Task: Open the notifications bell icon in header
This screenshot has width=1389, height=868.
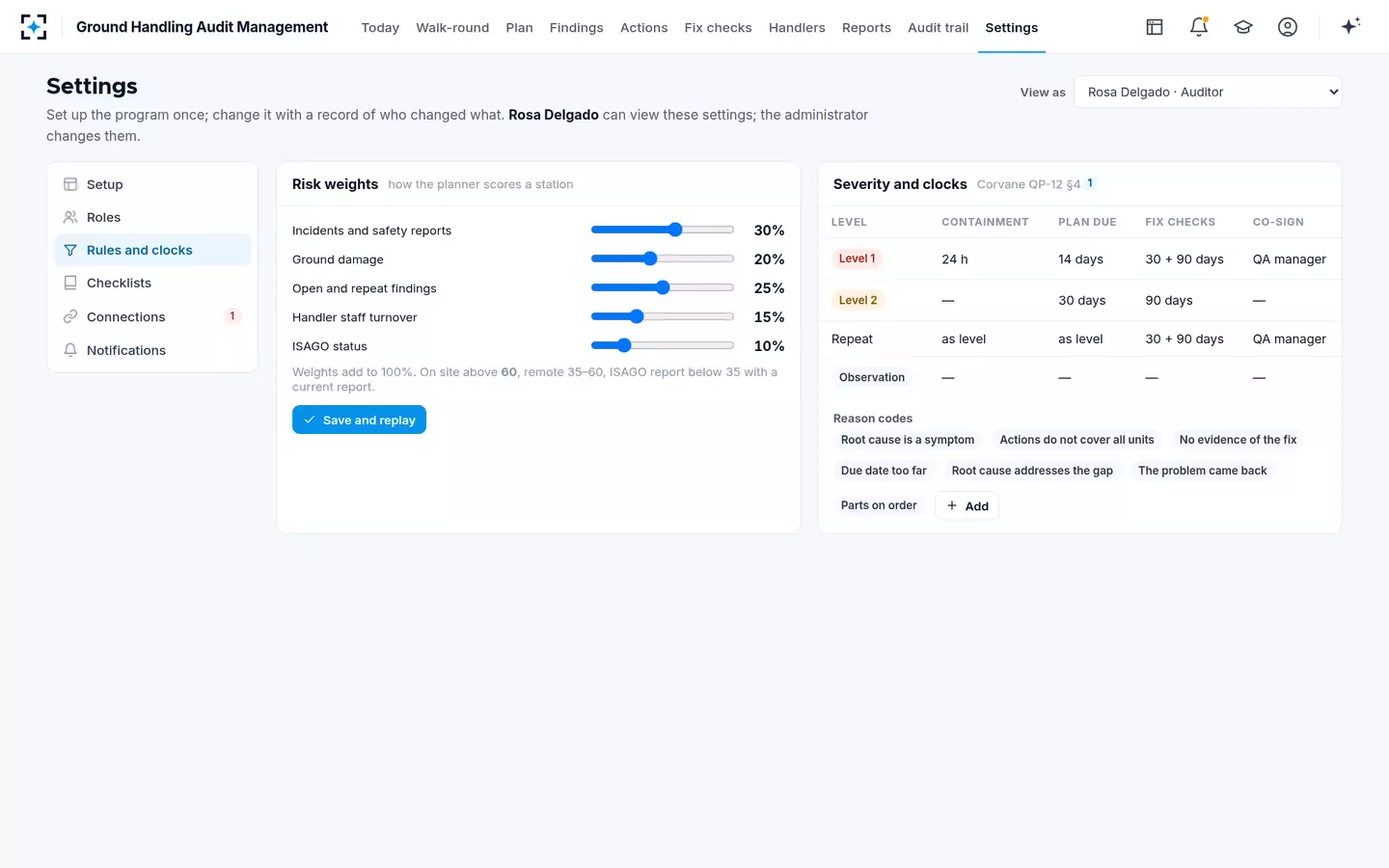Action: click(x=1199, y=27)
